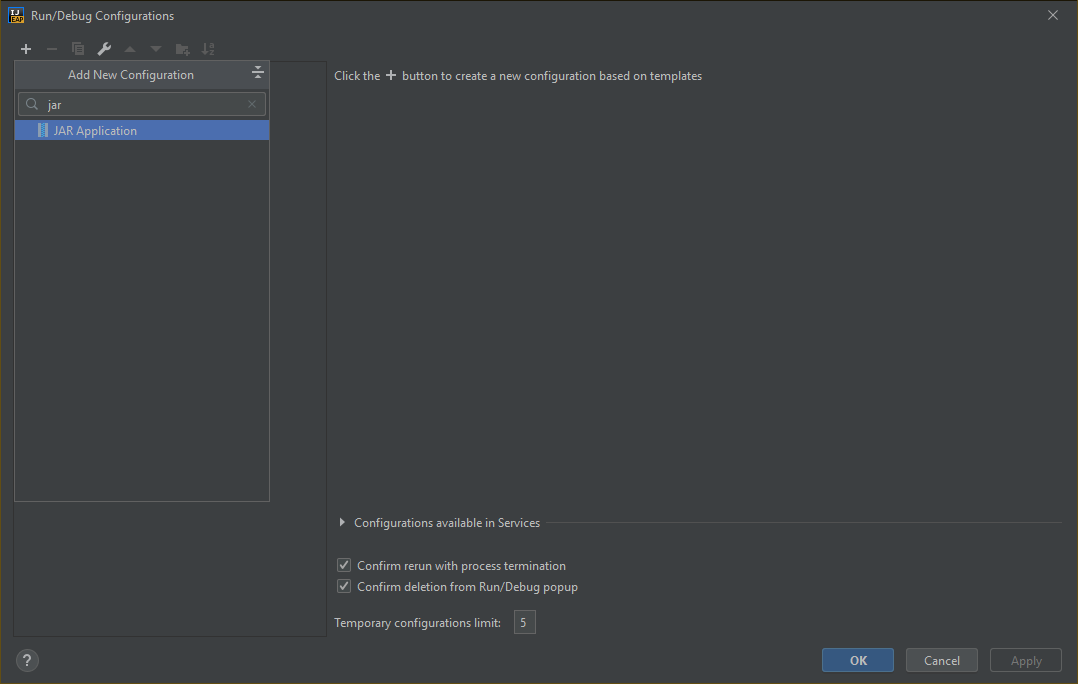Expand Configurations available in Services

click(x=342, y=523)
